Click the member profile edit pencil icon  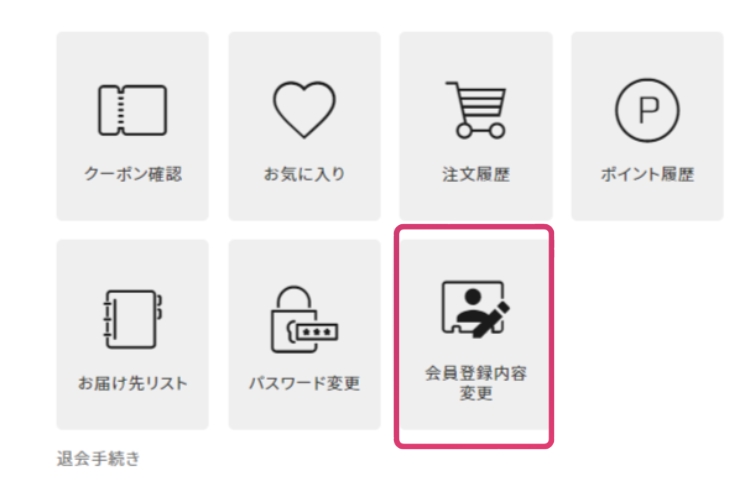[476, 309]
